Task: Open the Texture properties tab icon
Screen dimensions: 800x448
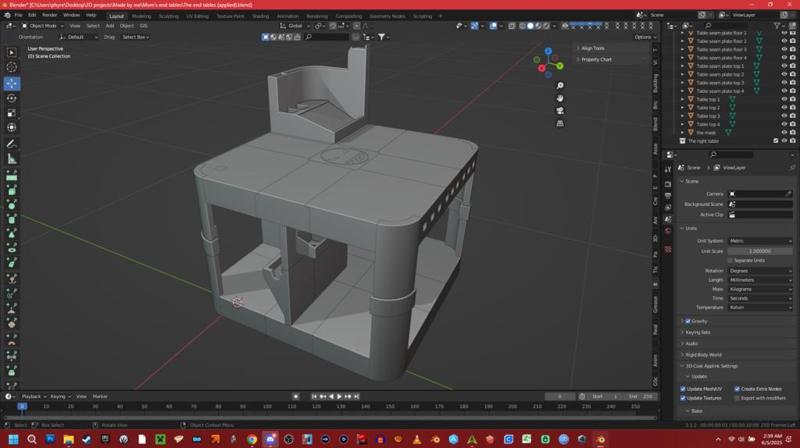Action: (668, 249)
